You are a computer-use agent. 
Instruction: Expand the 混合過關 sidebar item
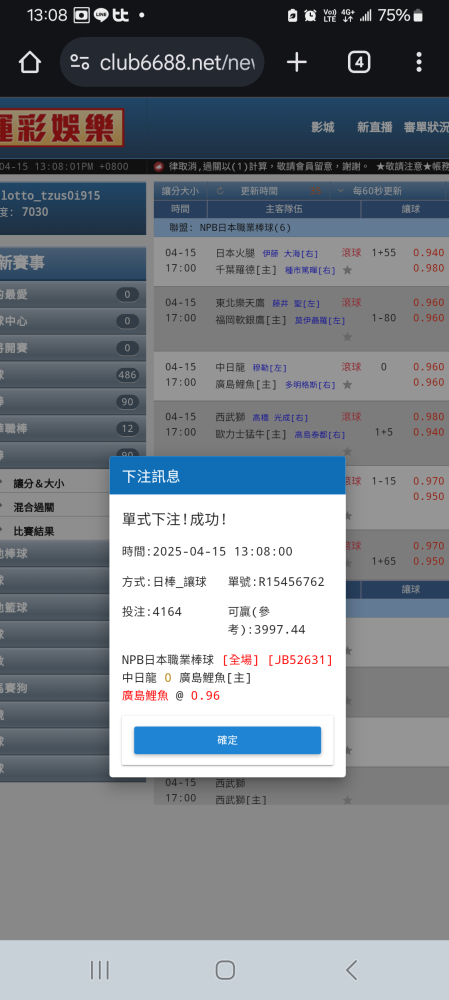click(x=34, y=507)
